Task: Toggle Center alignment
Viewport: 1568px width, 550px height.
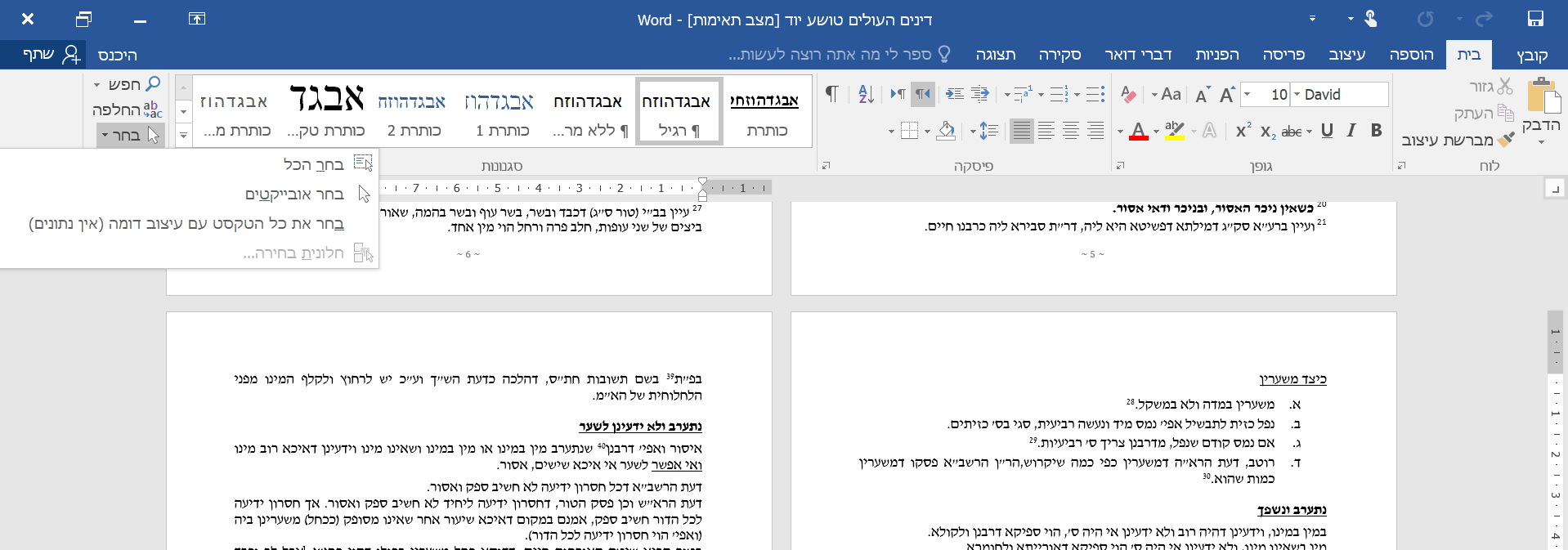Action: point(1071,131)
